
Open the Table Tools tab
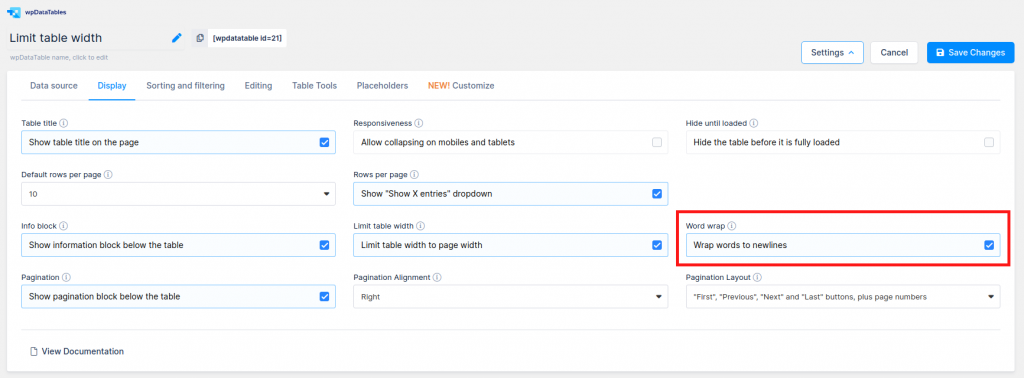[x=314, y=86]
